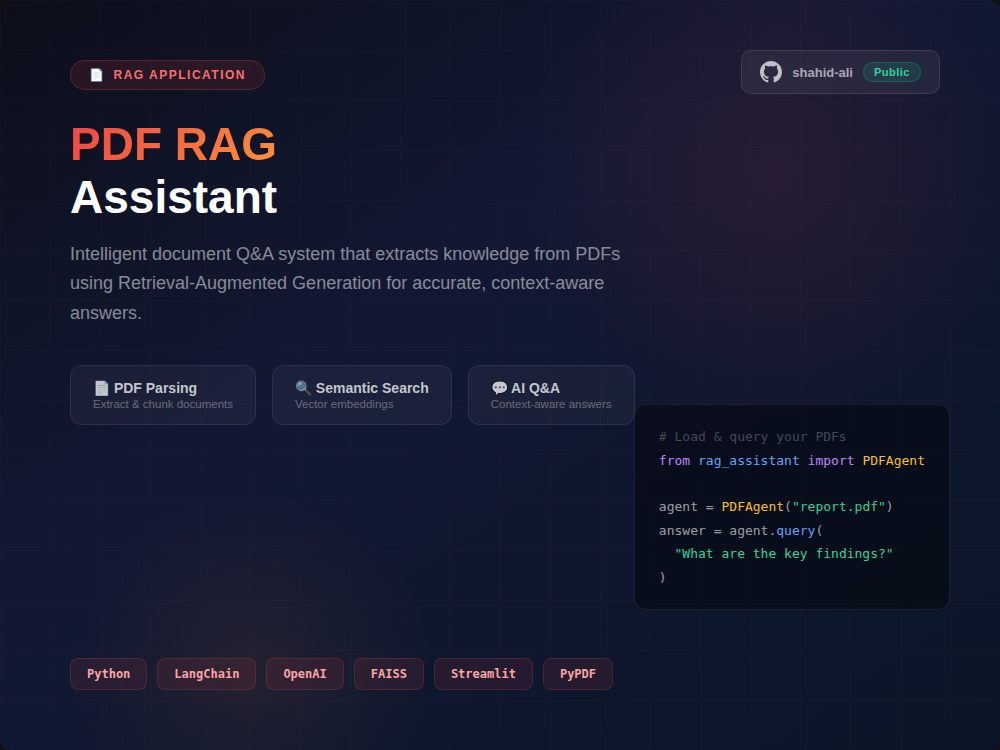Screen dimensions: 1000x750
Task: Click the 'Context-aware answers' subtitle
Action: [x=551, y=404]
